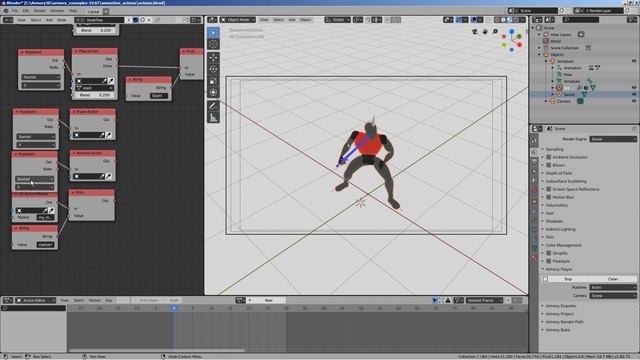This screenshot has width=640, height=360.
Task: Expand the Armory Project panel
Action: (559, 314)
